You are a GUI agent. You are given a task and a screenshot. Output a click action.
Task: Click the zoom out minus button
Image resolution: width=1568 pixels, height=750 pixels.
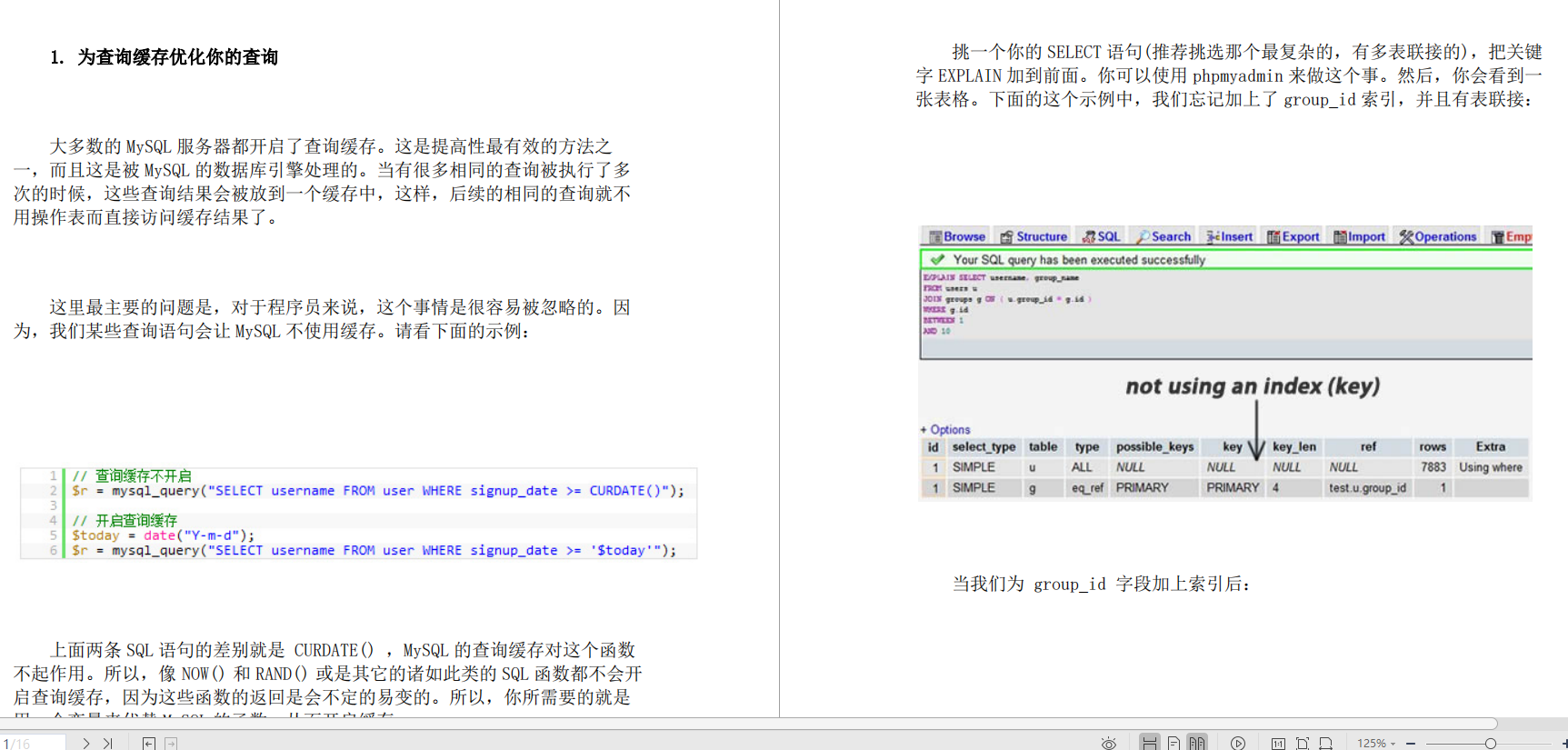pyautogui.click(x=1411, y=744)
